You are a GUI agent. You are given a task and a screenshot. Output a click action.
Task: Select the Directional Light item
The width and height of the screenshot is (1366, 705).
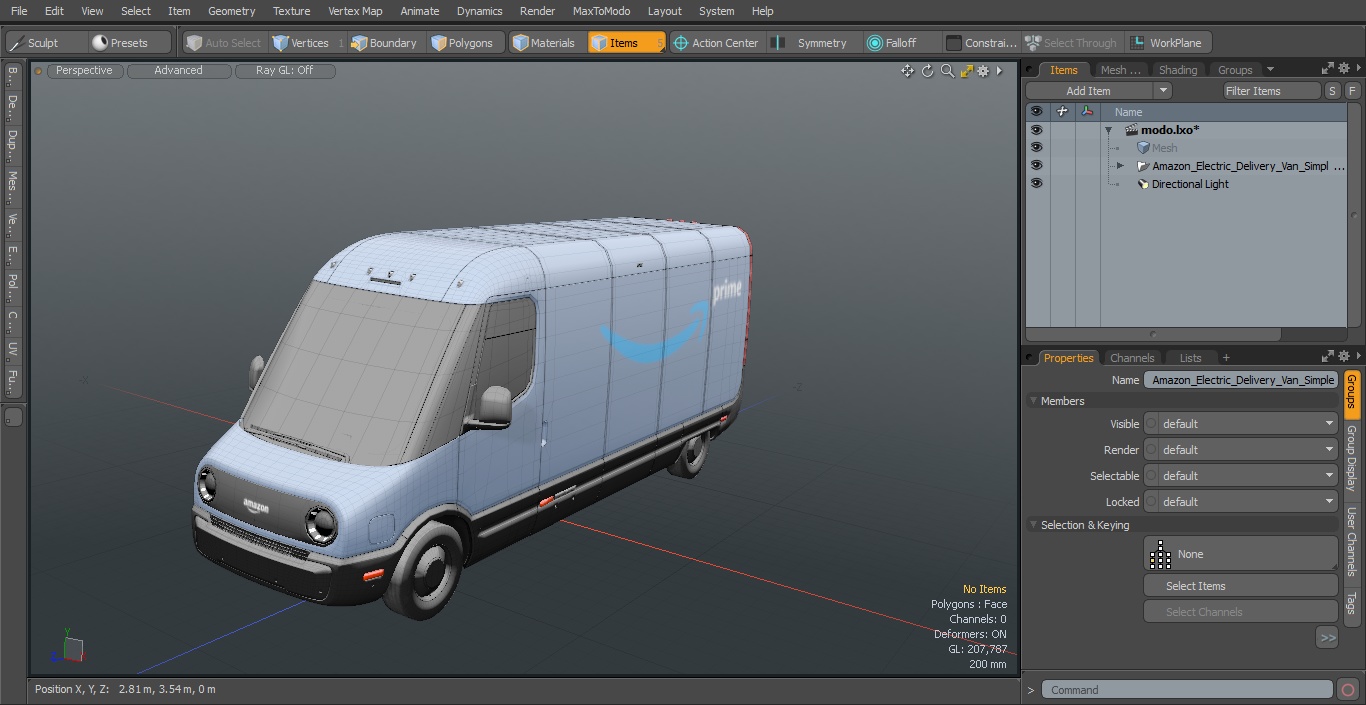tap(1190, 184)
